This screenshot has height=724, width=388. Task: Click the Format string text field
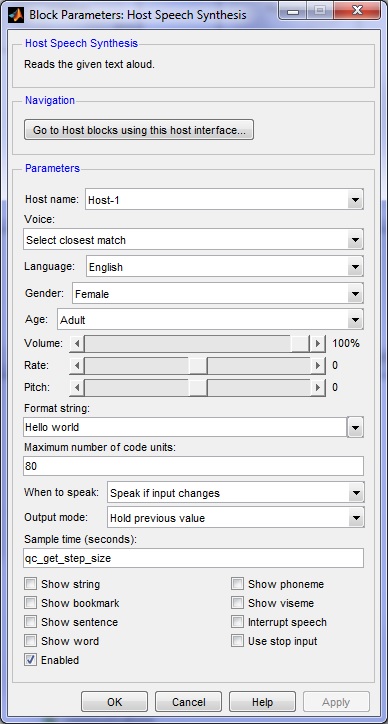185,427
